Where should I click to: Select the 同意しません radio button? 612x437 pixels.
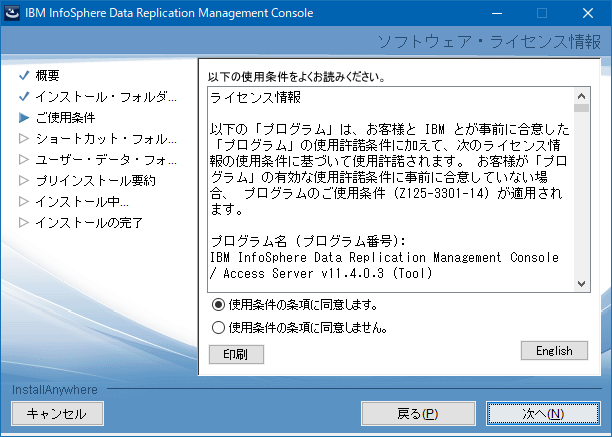[x=218, y=327]
